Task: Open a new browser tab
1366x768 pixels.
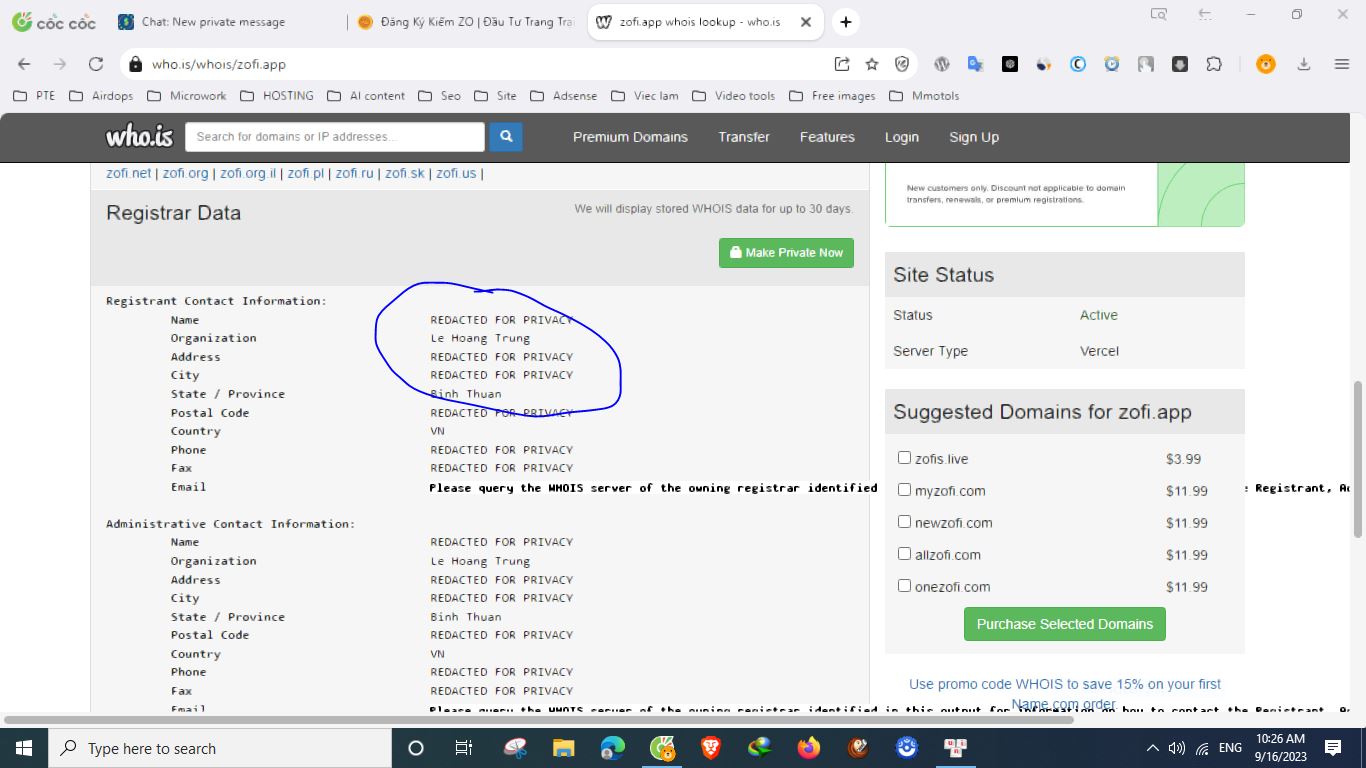Action: pos(846,22)
